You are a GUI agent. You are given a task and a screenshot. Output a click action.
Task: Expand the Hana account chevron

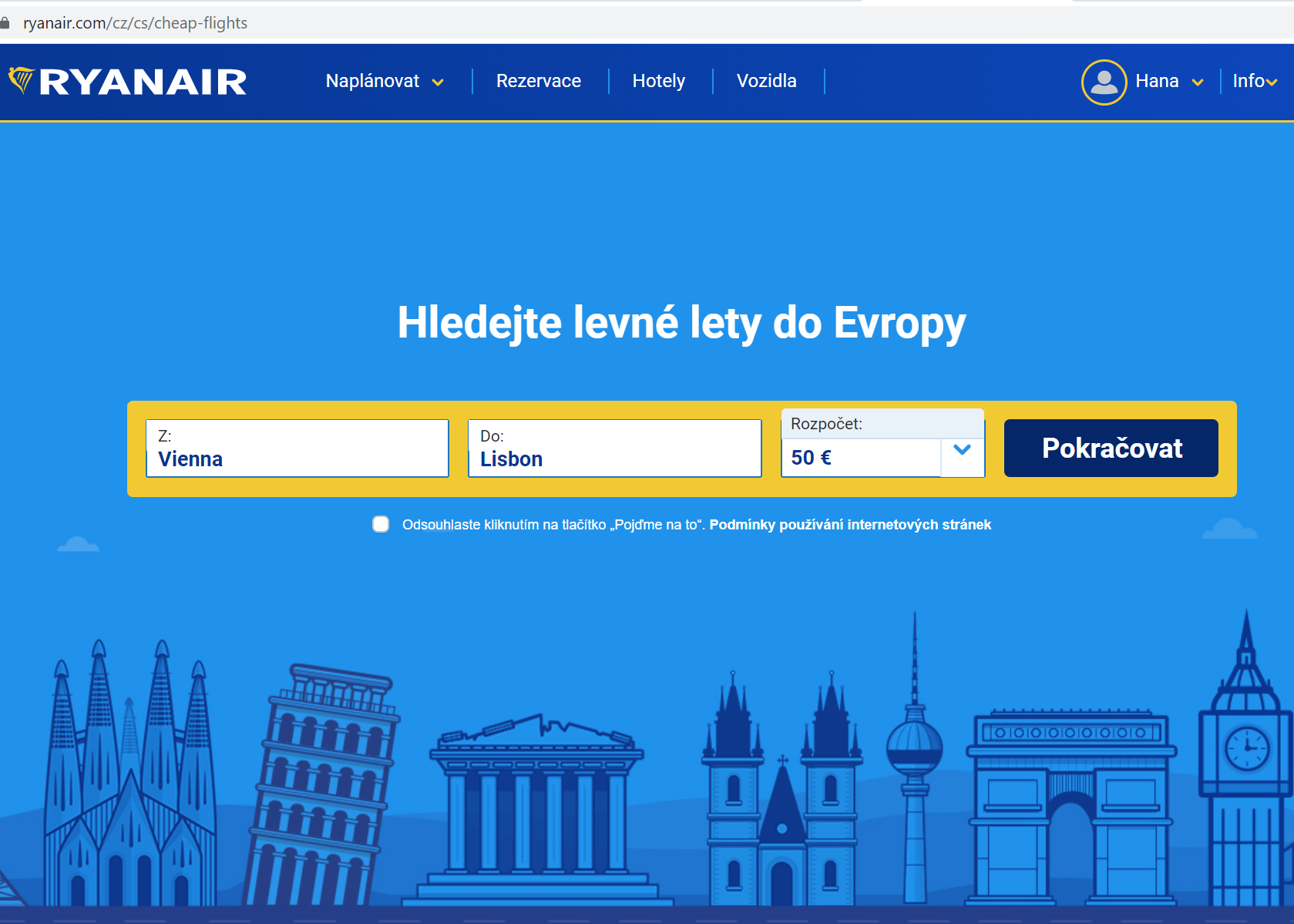coord(1198,82)
